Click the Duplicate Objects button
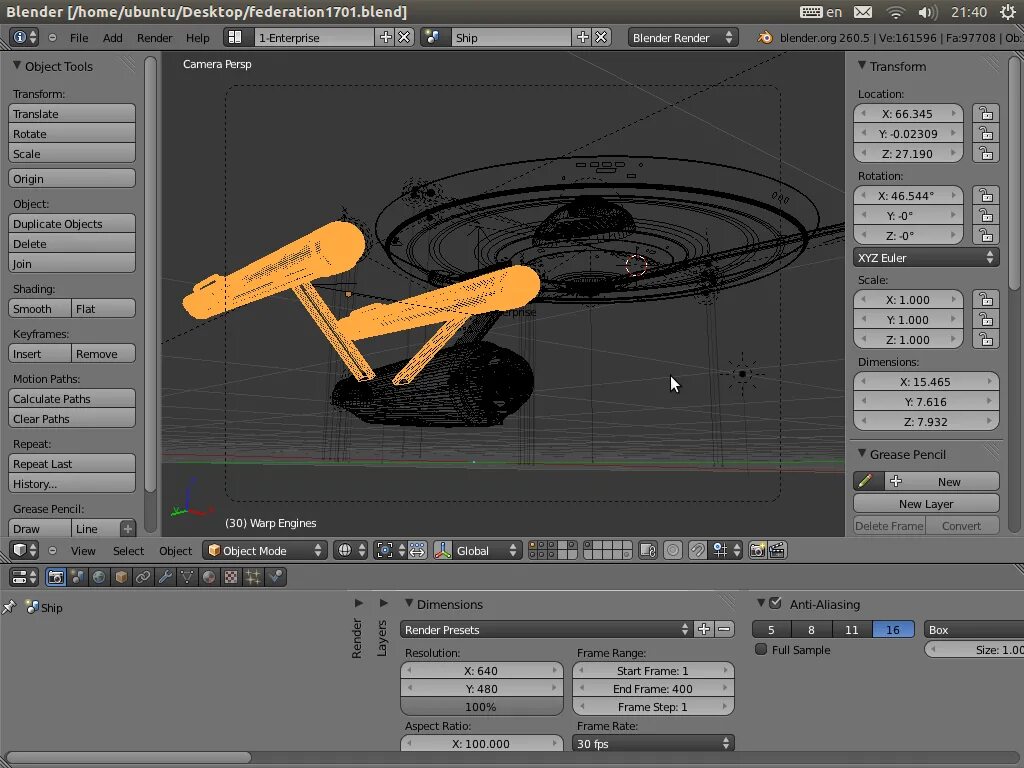This screenshot has width=1024, height=768. coord(72,223)
